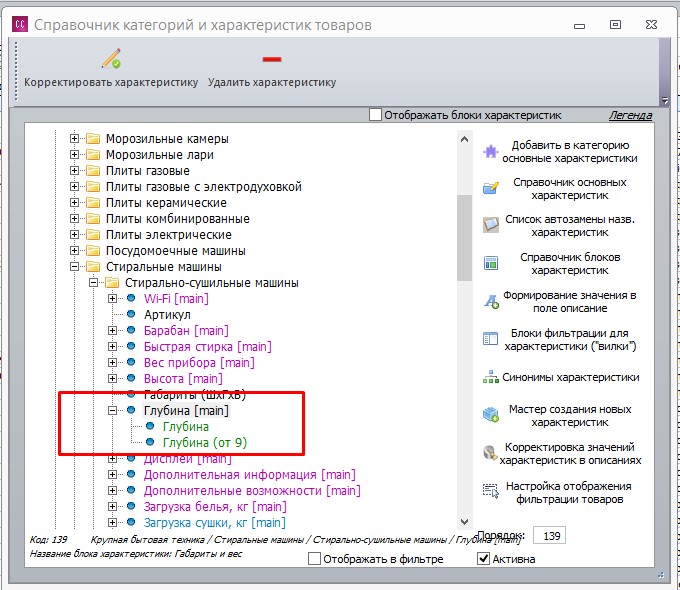Click the folder icon of Морозильные камеры
The image size is (680, 590).
(93, 139)
